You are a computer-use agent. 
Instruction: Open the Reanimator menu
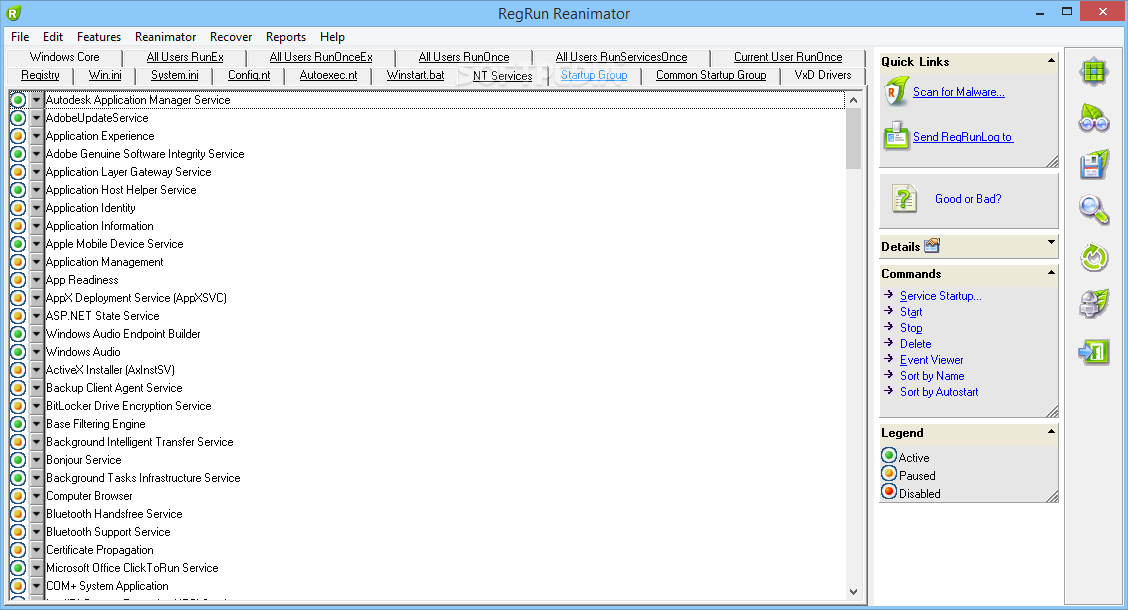[165, 37]
